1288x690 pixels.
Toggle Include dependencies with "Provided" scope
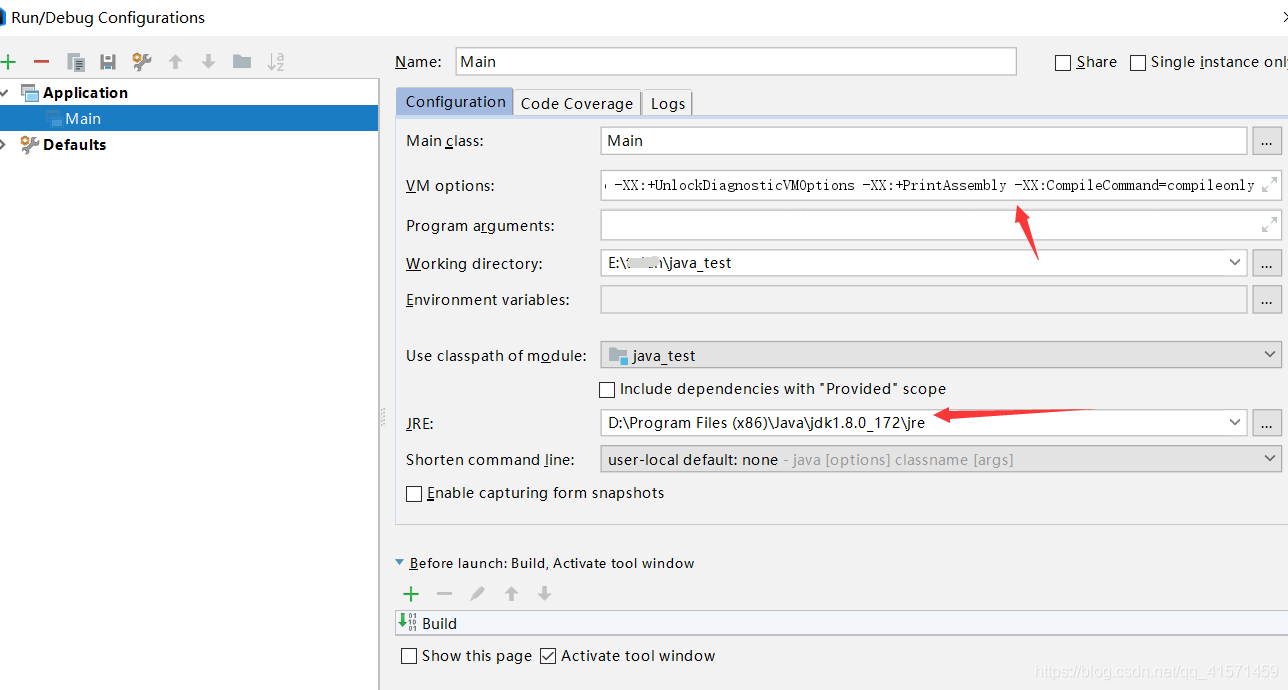tap(607, 389)
